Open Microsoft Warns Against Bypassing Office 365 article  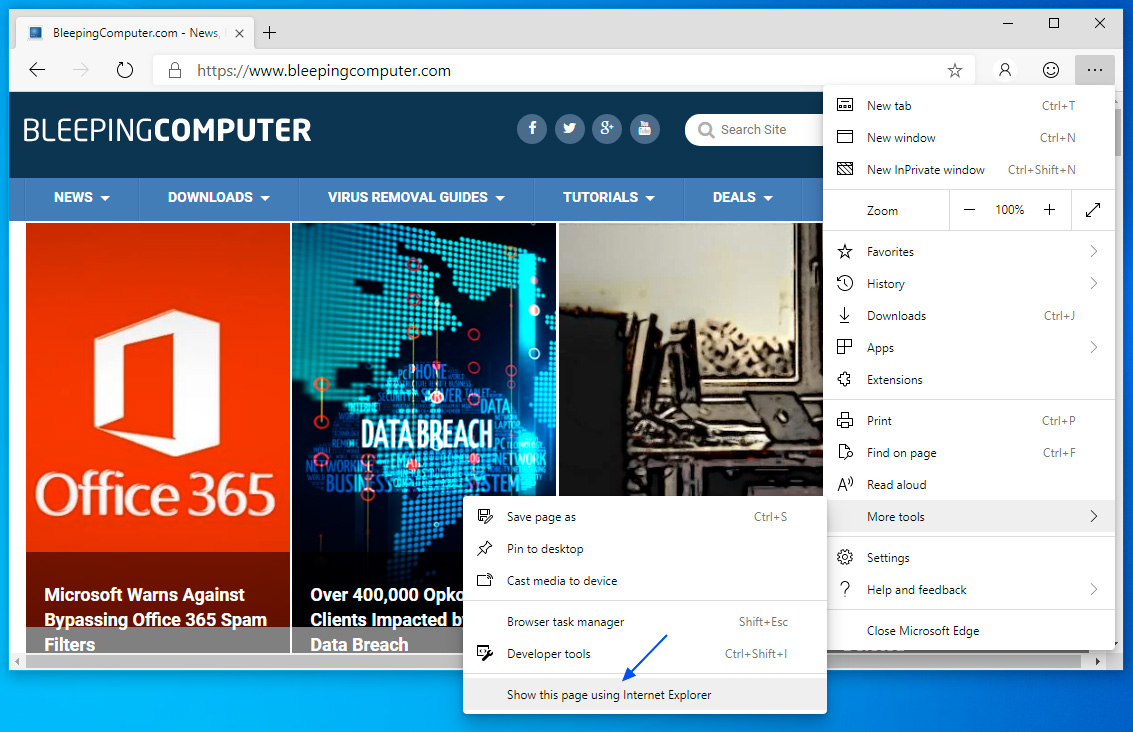tap(155, 619)
